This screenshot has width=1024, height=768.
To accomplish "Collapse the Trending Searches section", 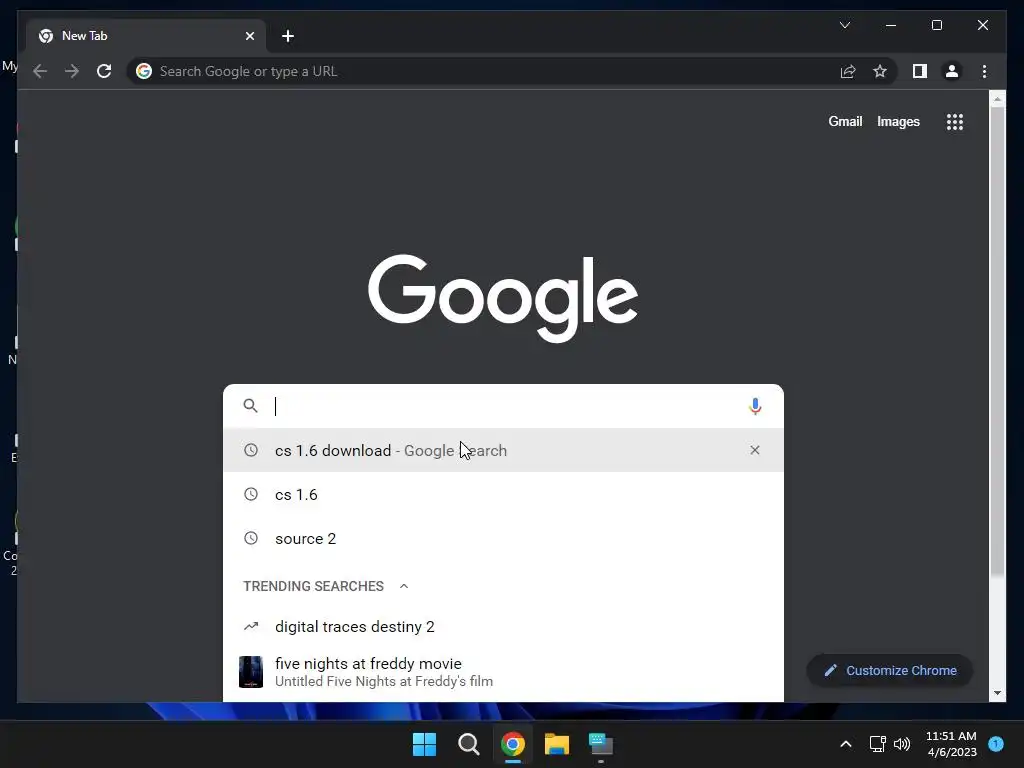I will click(404, 586).
